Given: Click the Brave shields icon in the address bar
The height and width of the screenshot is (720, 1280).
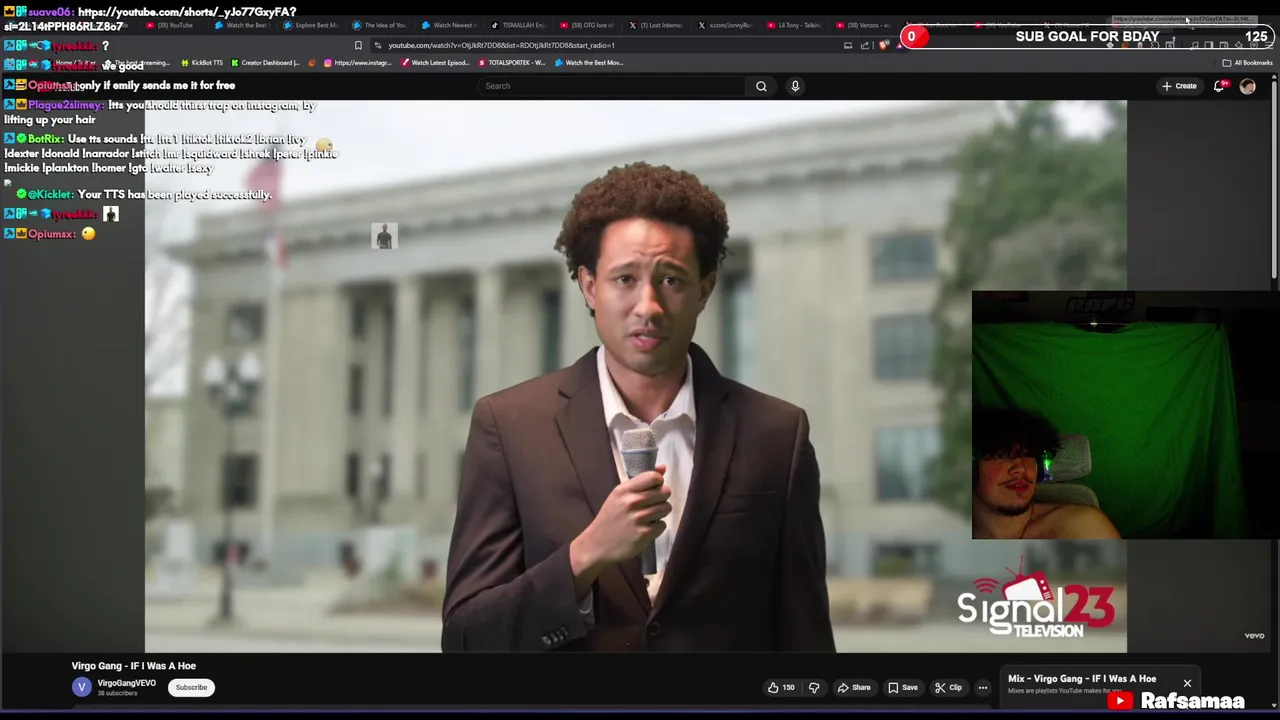Looking at the screenshot, I should tap(884, 45).
